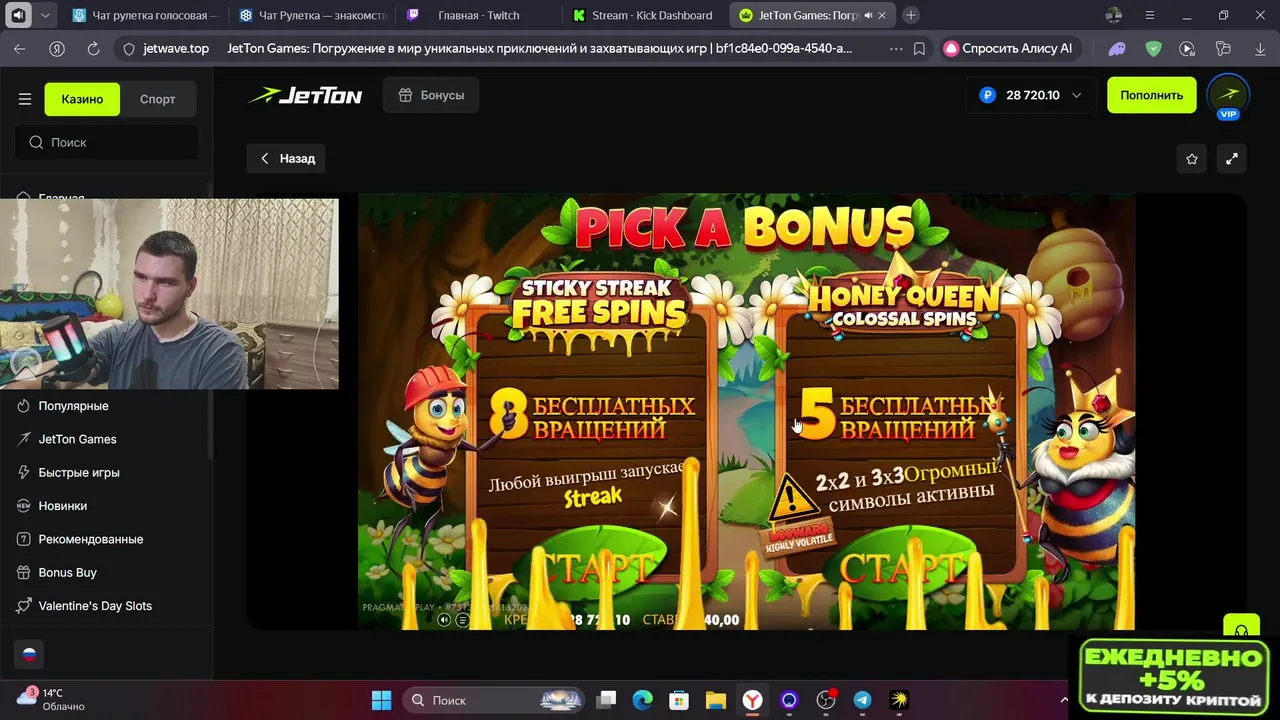The height and width of the screenshot is (720, 1280).
Task: Open the Windows Start menu
Action: coord(381,700)
